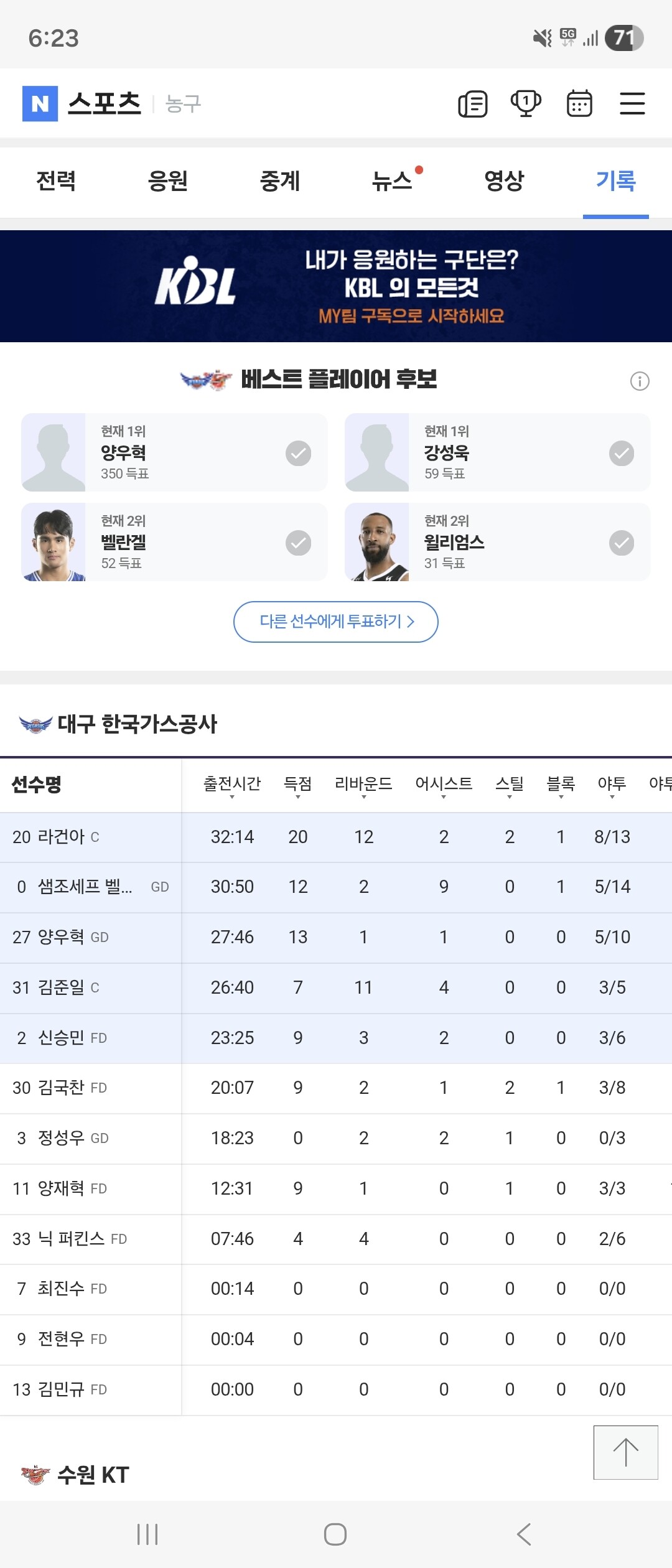
Task: Tap 다른 선수에게 투표하기 button
Action: pyautogui.click(x=336, y=622)
